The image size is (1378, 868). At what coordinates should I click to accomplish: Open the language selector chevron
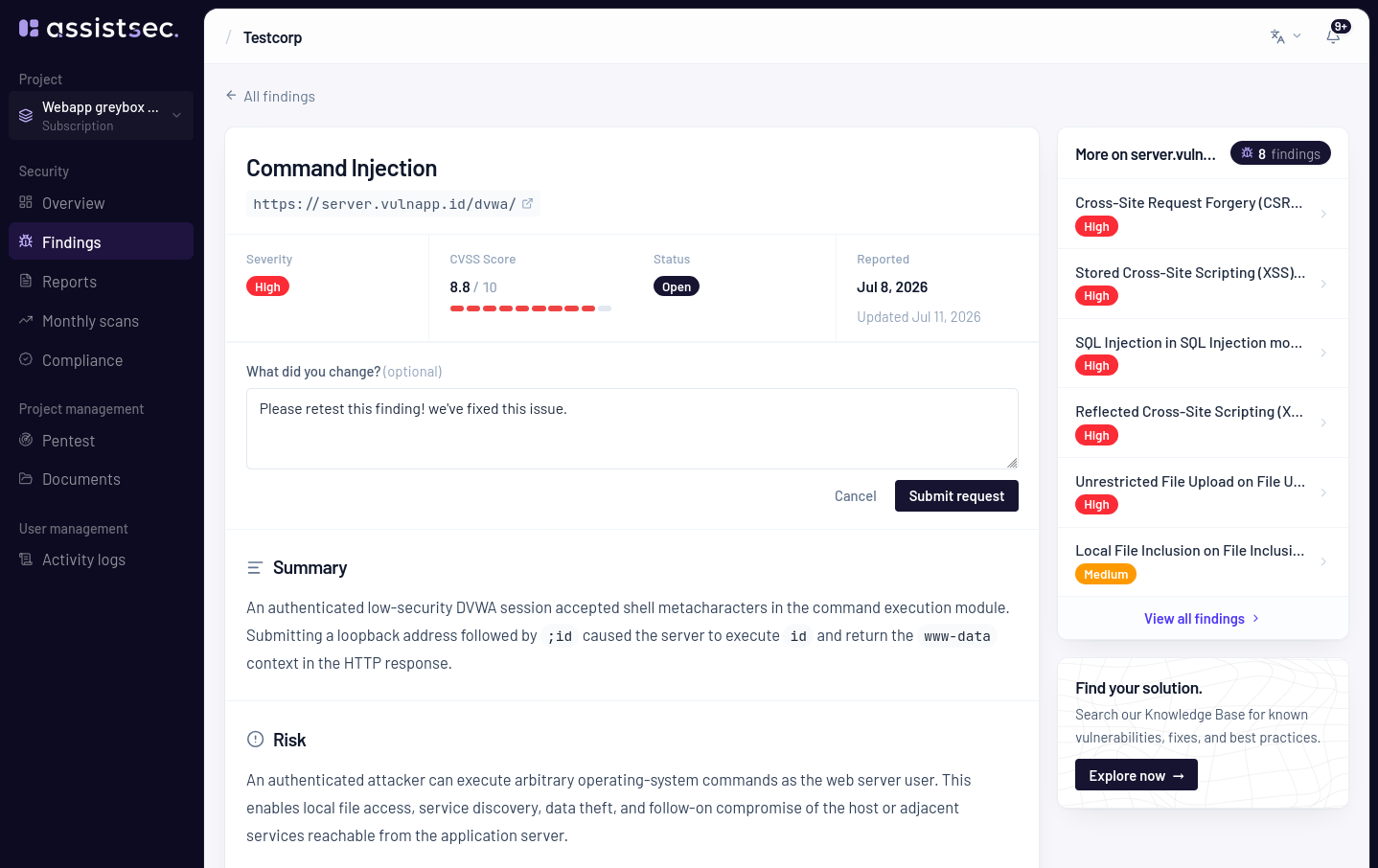[x=1297, y=36]
